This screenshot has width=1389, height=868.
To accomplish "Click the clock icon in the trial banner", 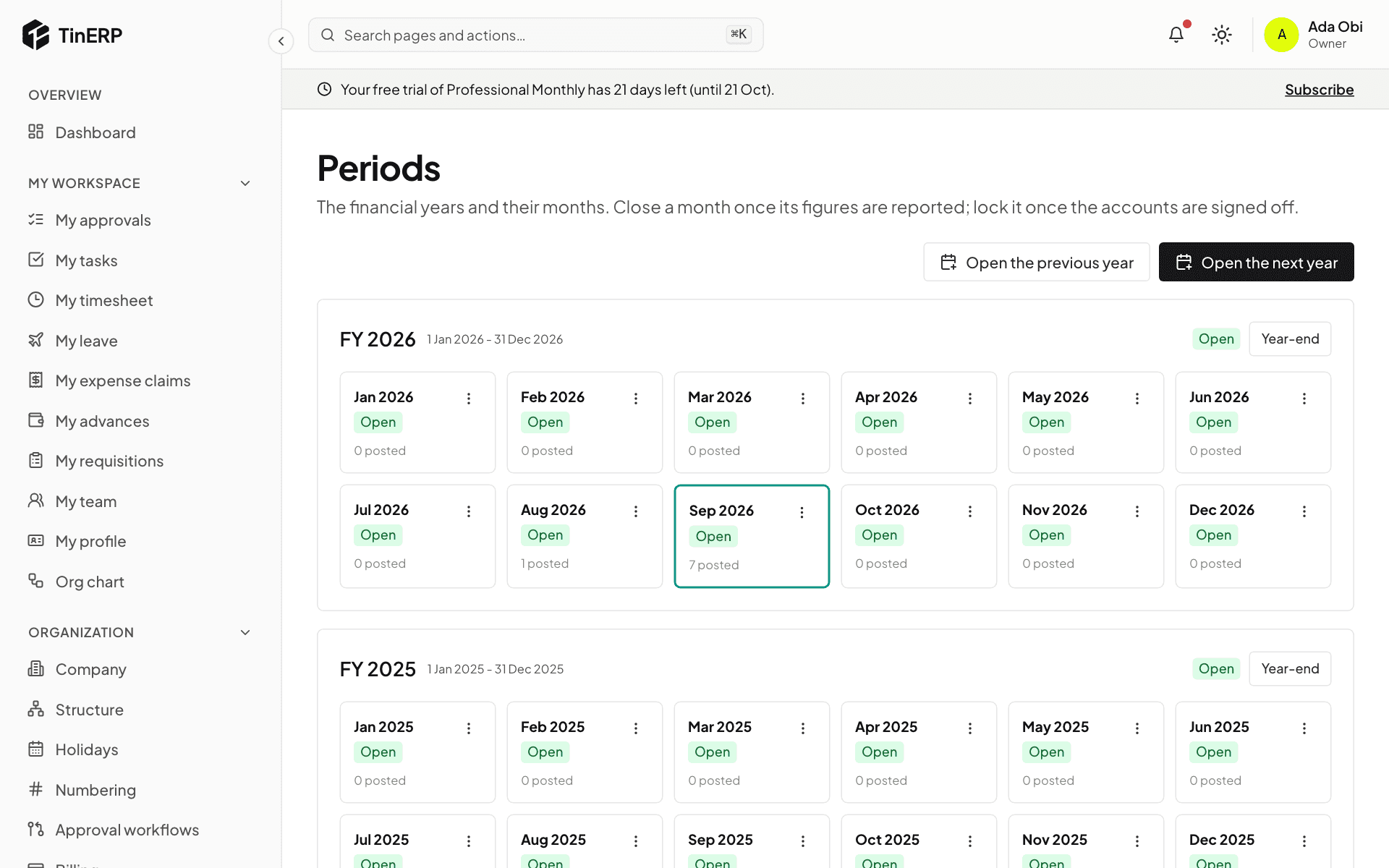I will 324,89.
